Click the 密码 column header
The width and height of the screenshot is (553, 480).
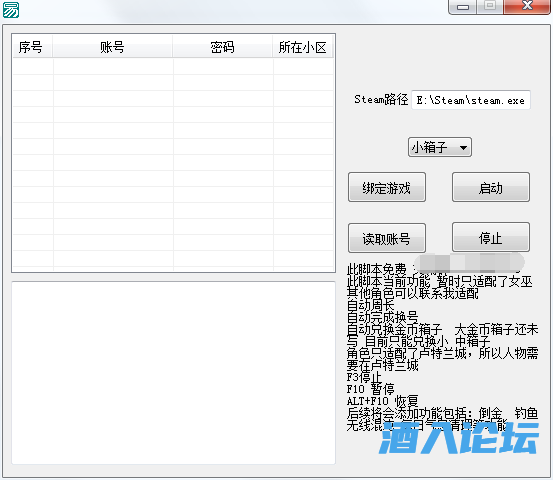[x=223, y=47]
